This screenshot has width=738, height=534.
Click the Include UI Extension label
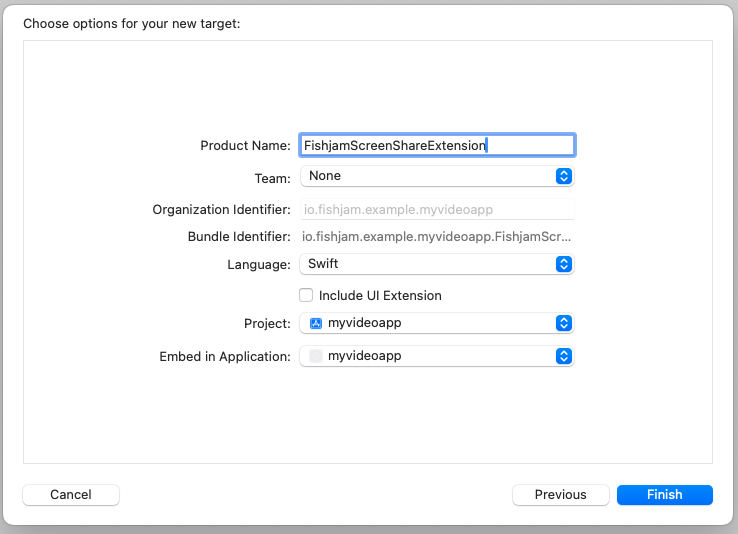coord(380,296)
